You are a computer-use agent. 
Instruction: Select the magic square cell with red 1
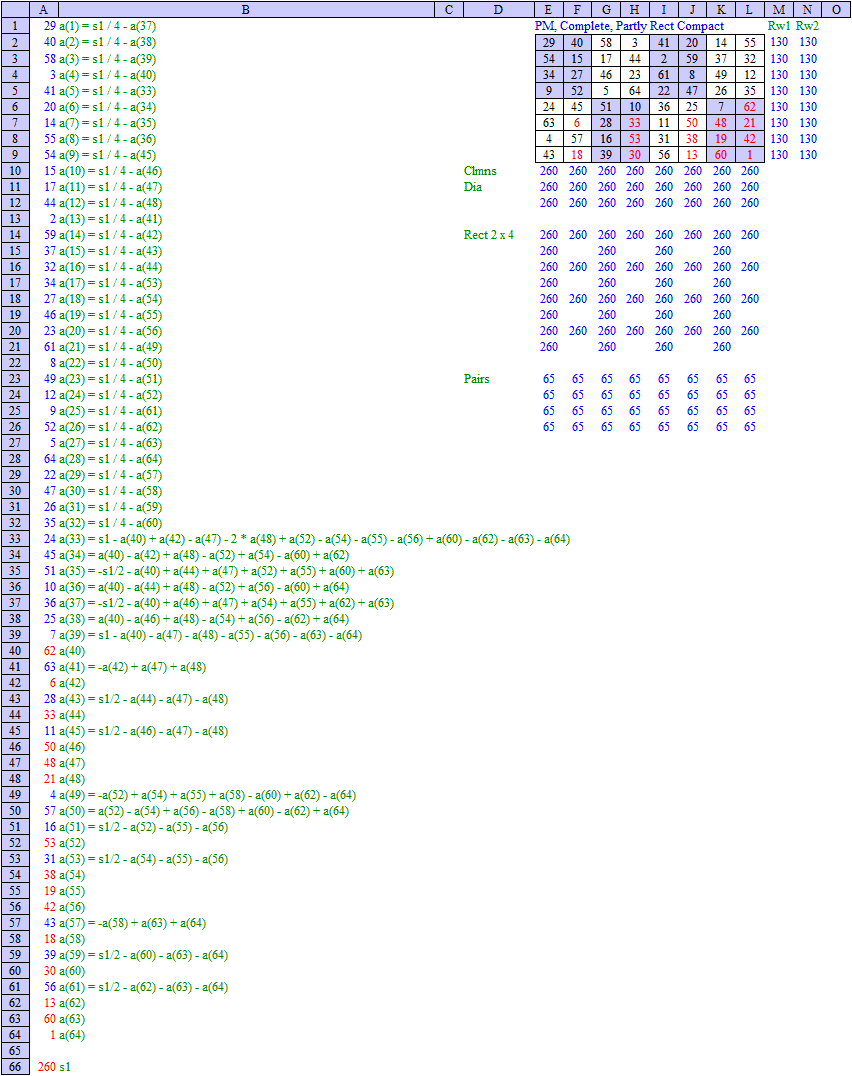(750, 155)
